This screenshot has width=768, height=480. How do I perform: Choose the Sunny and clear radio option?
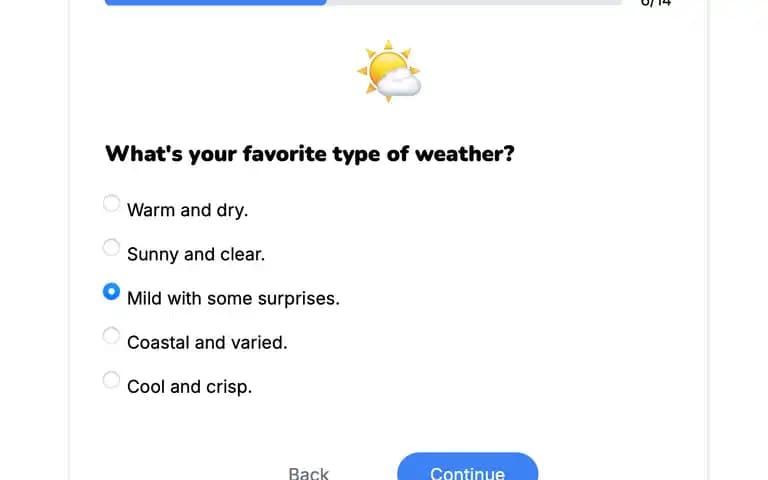tap(111, 247)
